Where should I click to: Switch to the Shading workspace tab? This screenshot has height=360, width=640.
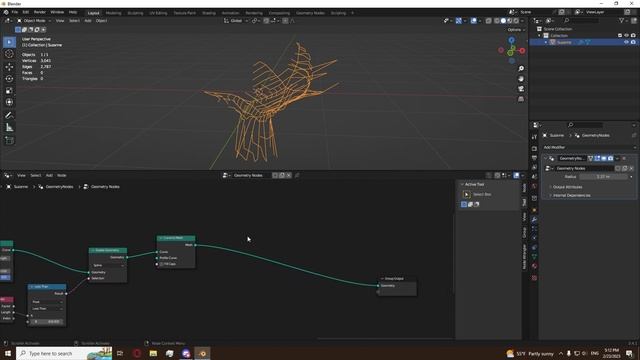[209, 13]
